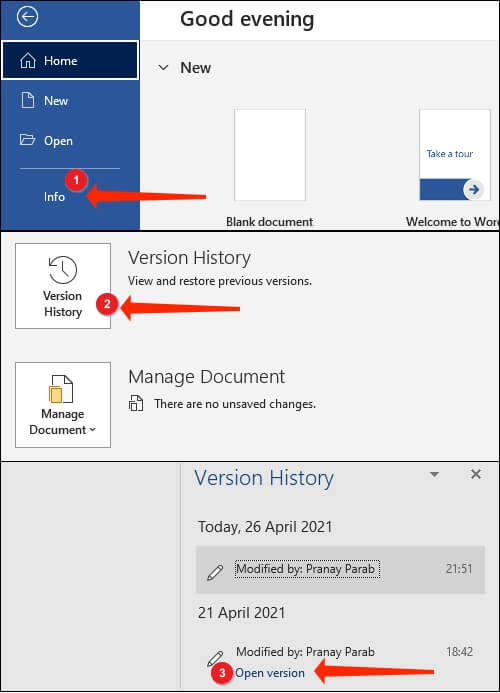Screen dimensions: 500x693
Task: Open the Welcome to Word tour template
Action: (x=455, y=155)
